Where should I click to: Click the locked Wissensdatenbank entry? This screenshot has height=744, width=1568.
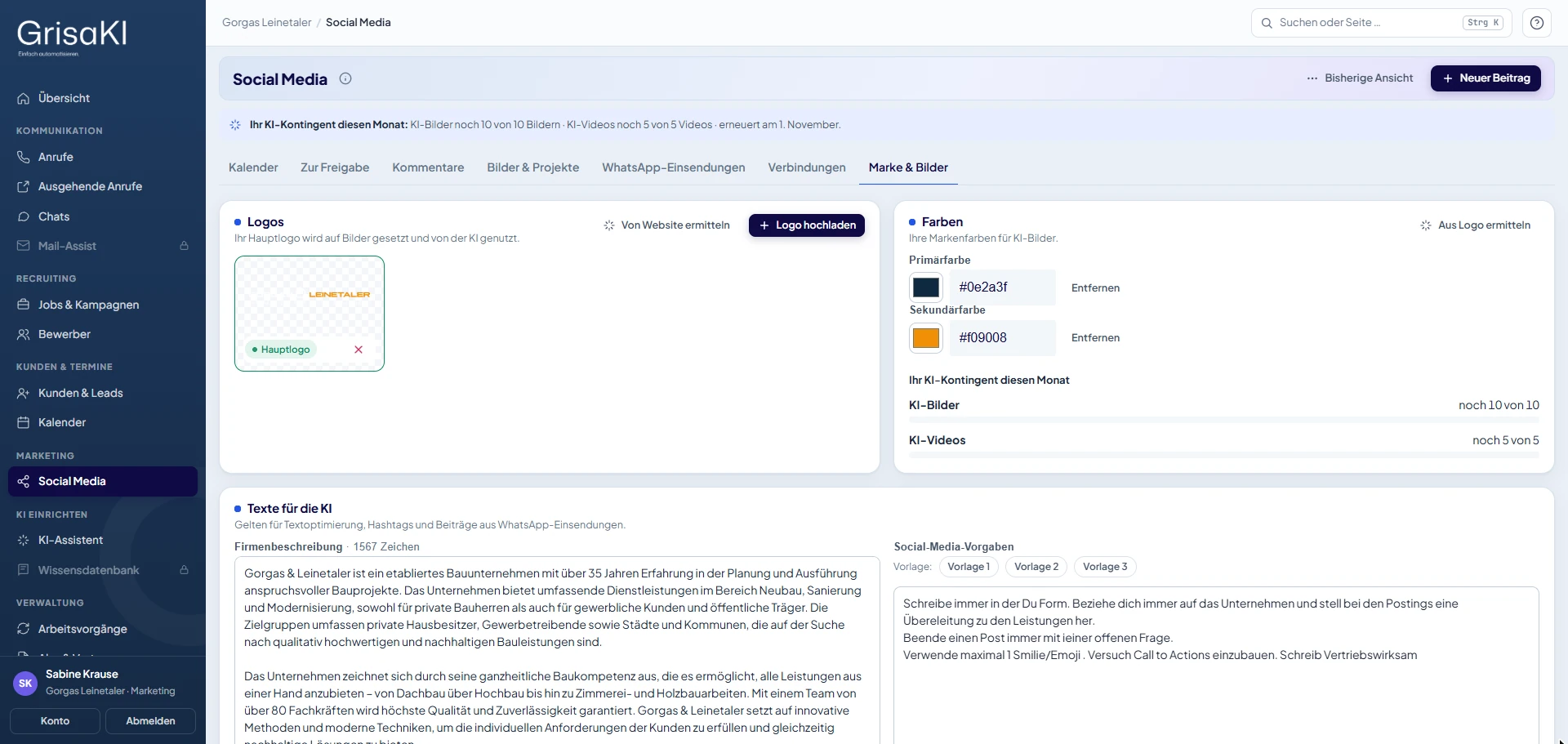point(103,570)
